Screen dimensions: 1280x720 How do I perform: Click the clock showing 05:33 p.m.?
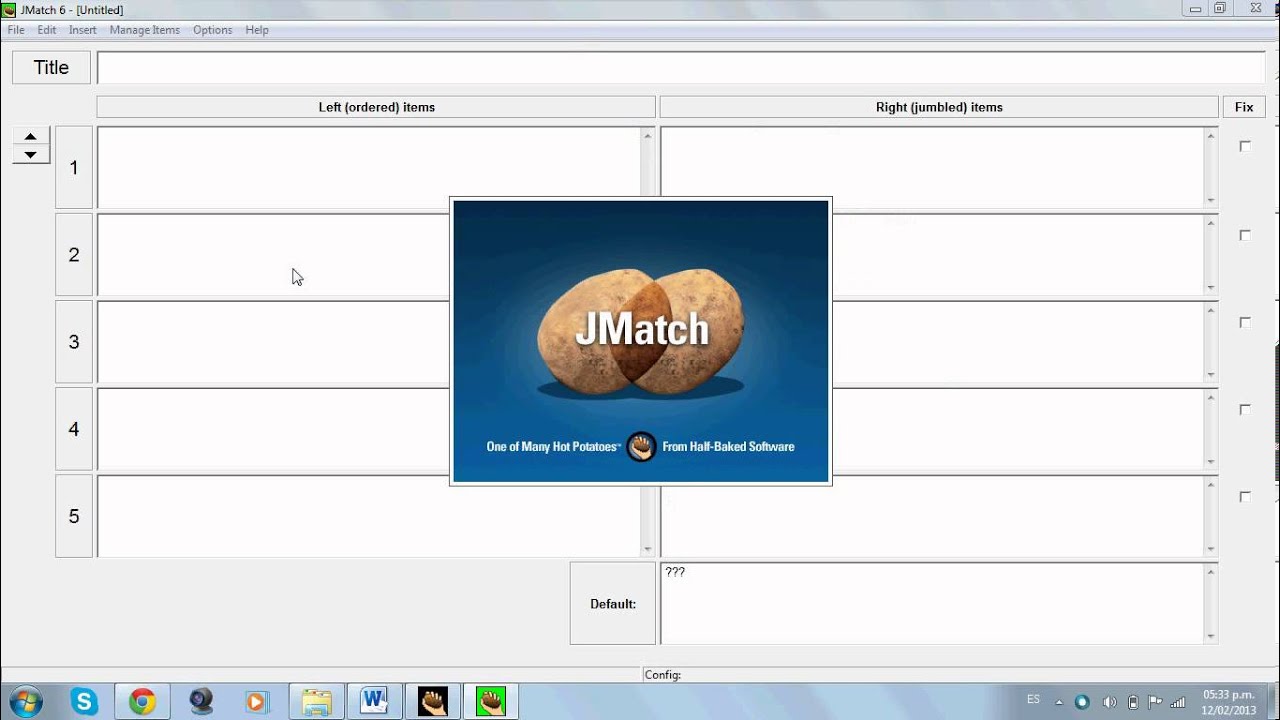click(1229, 701)
